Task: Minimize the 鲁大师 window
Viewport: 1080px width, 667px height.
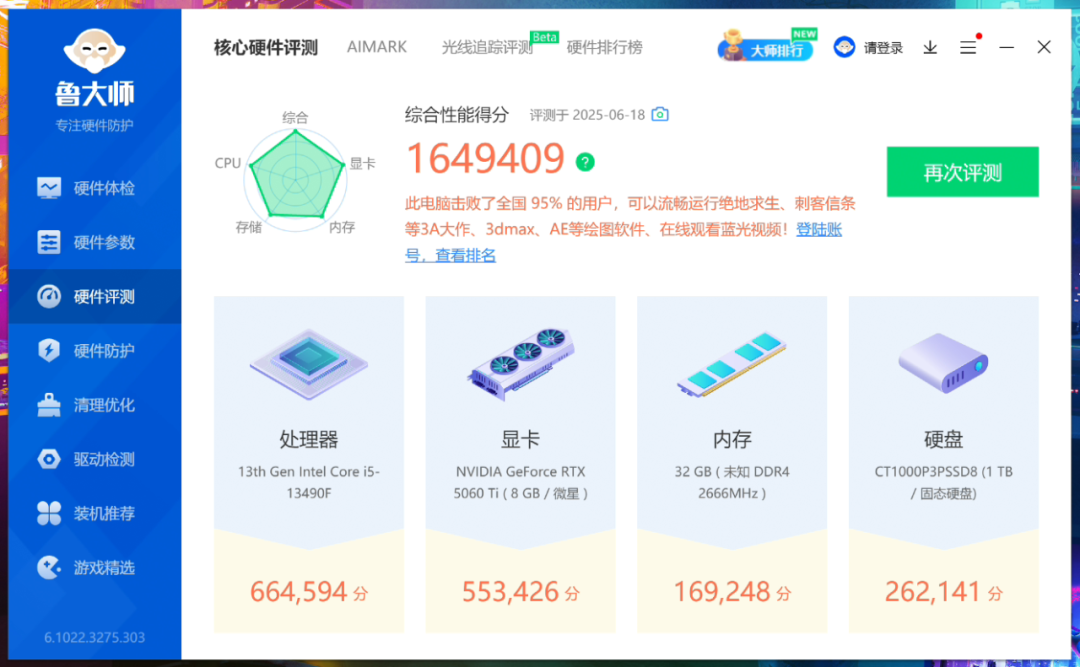Action: click(1006, 47)
